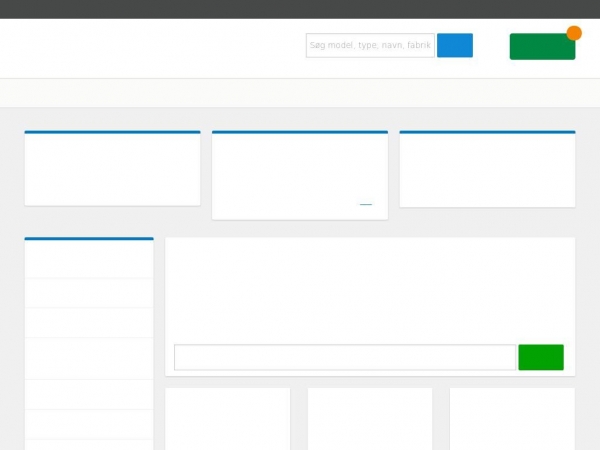Click the blue button beside the search field

[x=455, y=46]
